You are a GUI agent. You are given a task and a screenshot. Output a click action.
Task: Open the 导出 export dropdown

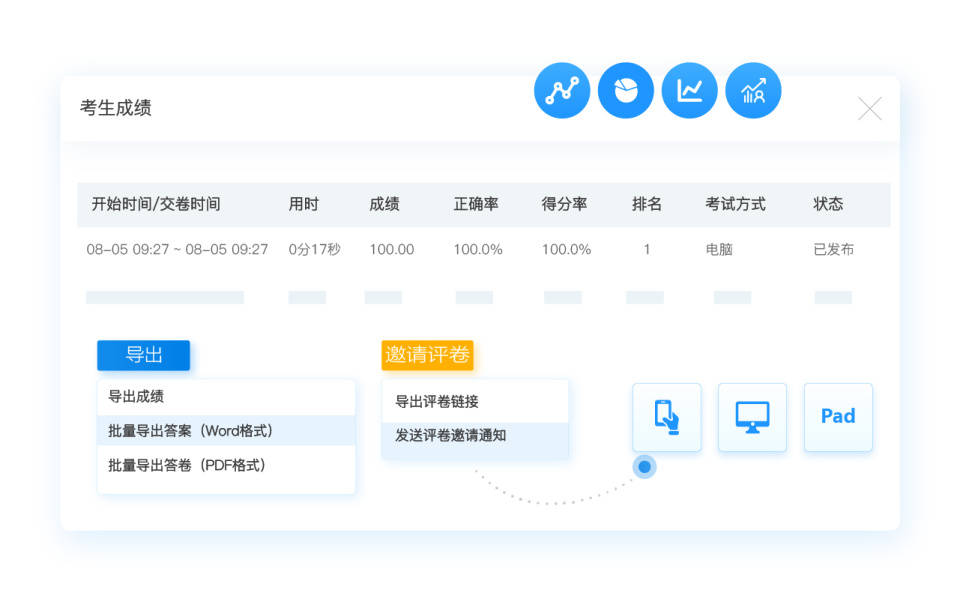click(143, 355)
